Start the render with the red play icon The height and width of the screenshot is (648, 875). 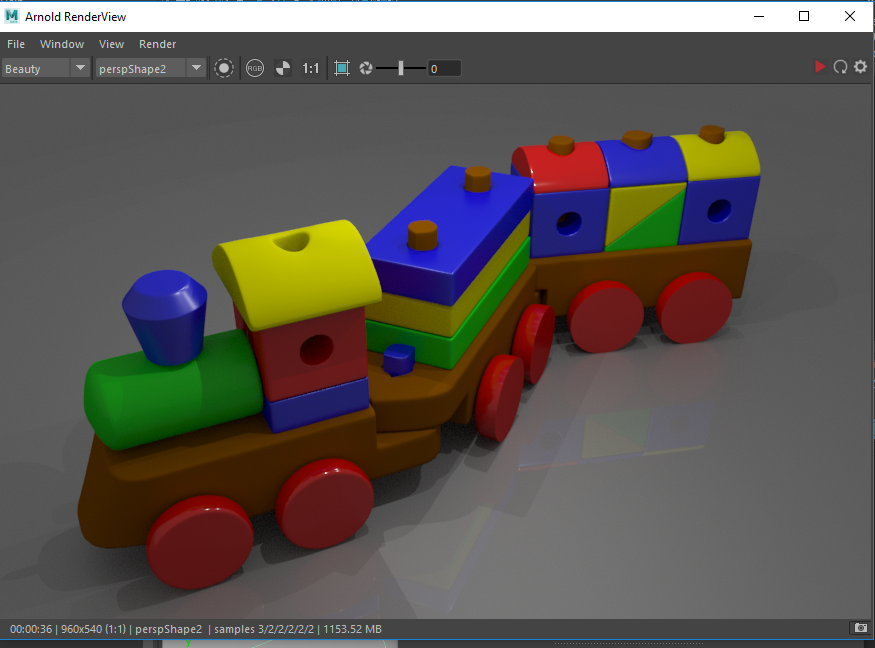[x=820, y=67]
